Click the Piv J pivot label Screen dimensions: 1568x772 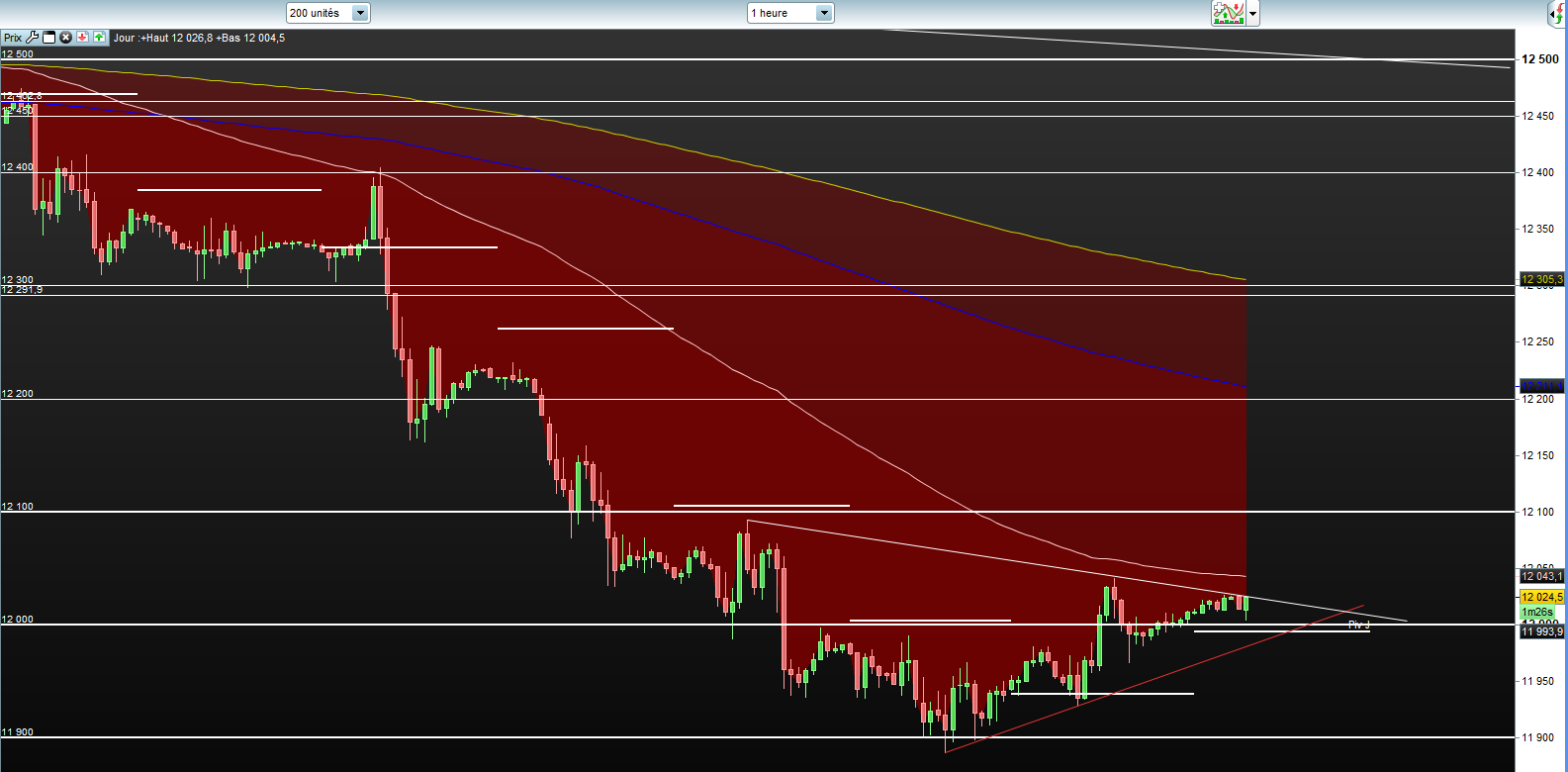click(x=1358, y=626)
